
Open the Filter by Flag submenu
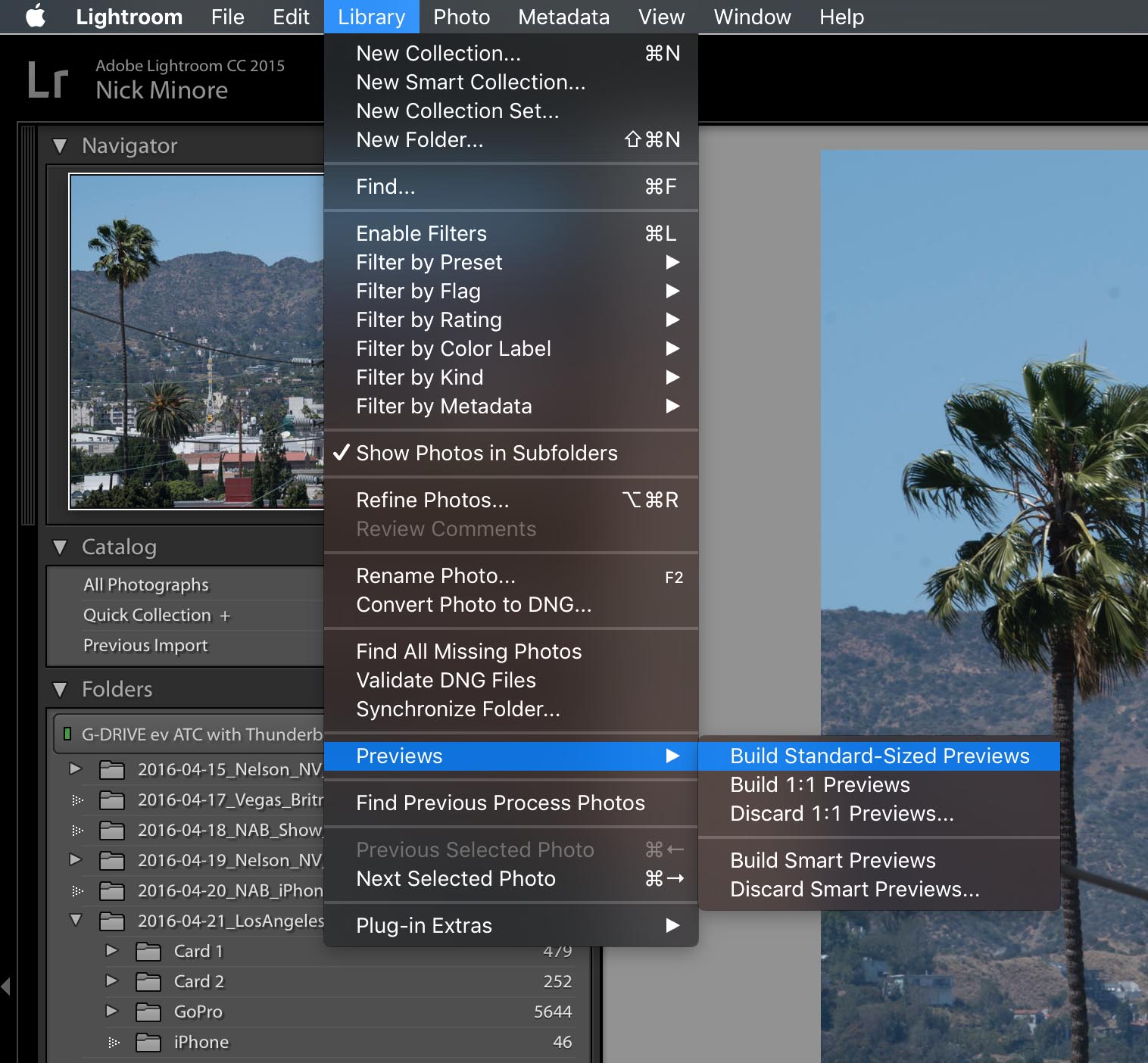511,291
